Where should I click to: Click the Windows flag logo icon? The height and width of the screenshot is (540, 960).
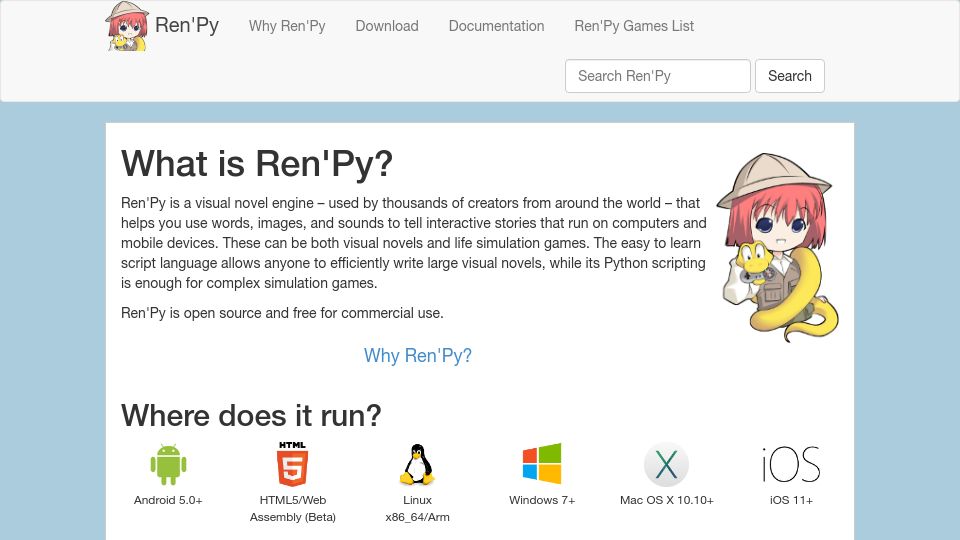[542, 464]
